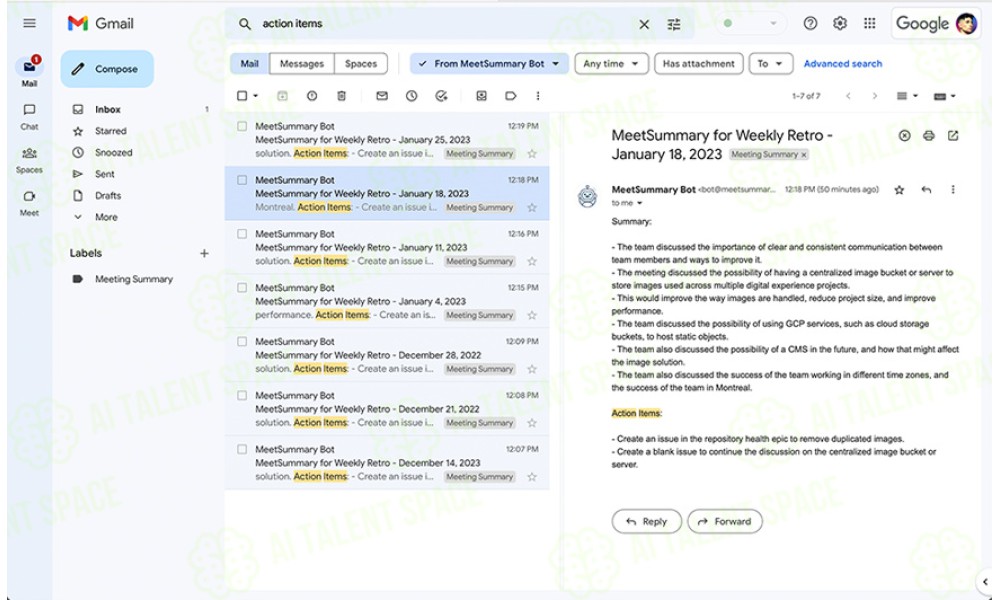Screen dimensions: 1000x600
Task: Switch to the Messages search tab
Action: (x=302, y=64)
